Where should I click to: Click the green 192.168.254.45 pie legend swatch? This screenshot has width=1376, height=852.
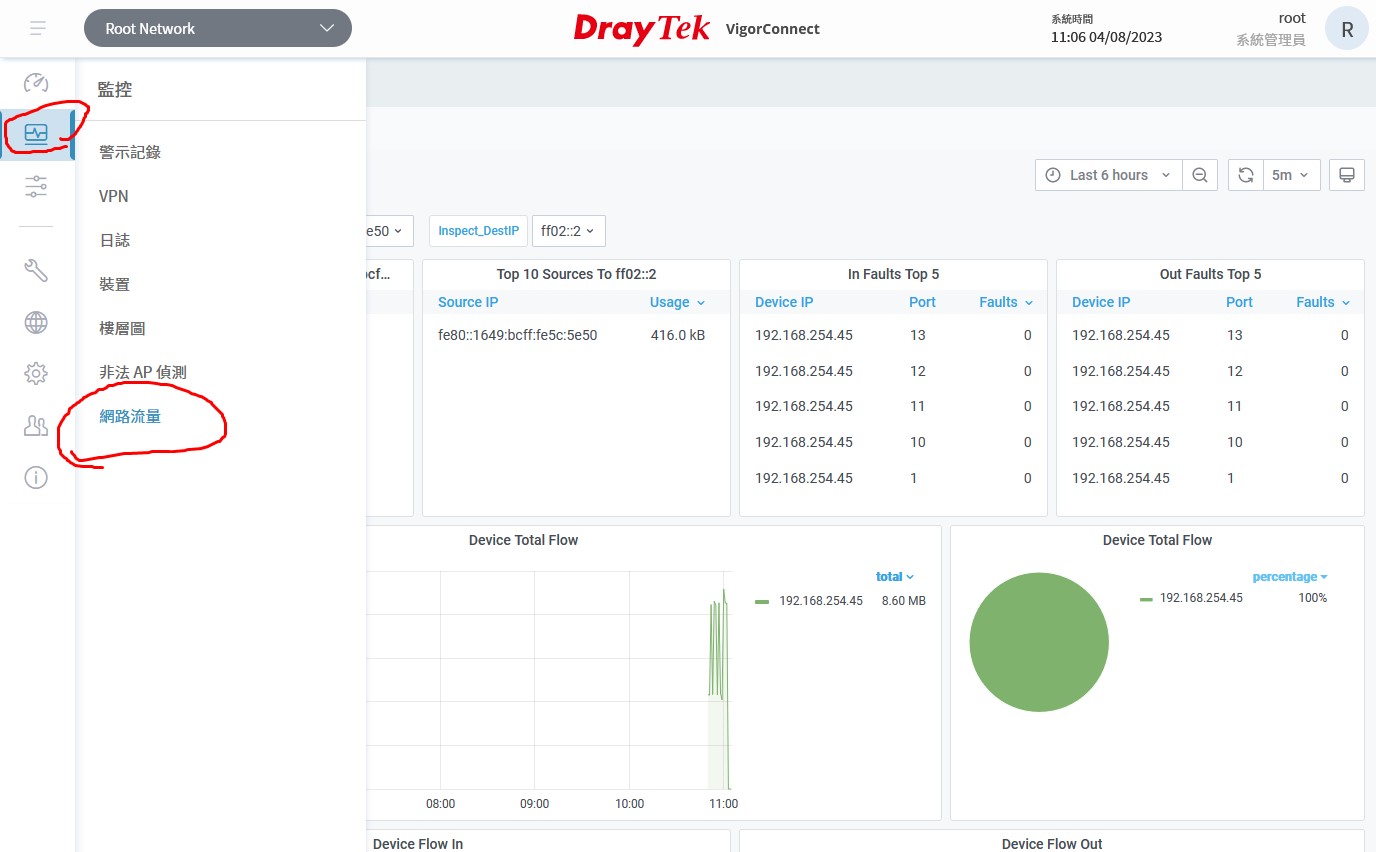pyautogui.click(x=1146, y=599)
